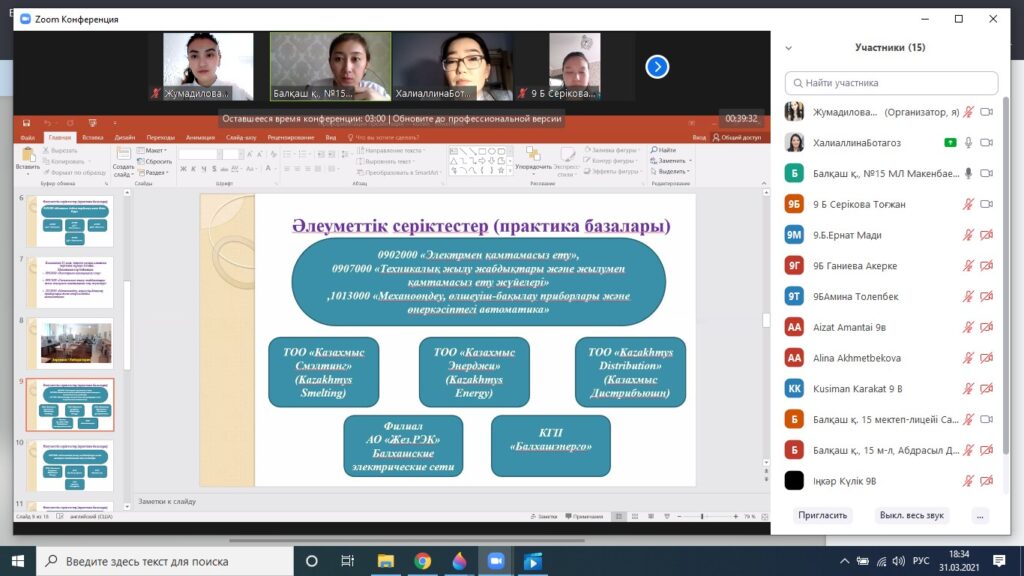Open File Explorer from the taskbar

point(386,561)
